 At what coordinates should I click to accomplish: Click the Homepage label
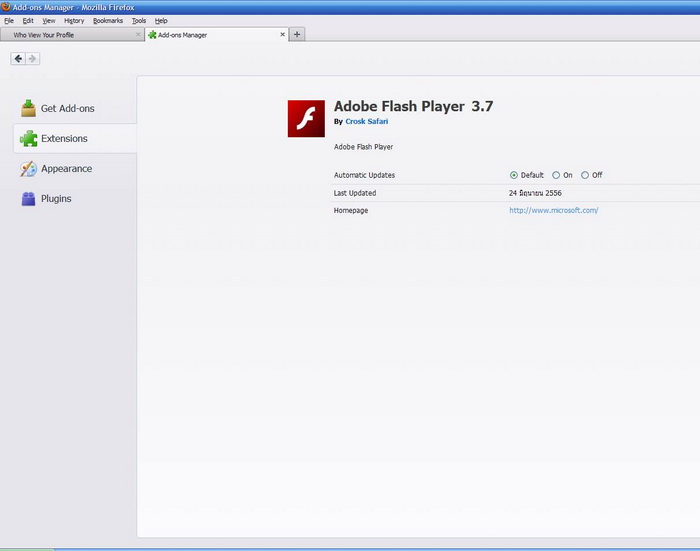[351, 210]
